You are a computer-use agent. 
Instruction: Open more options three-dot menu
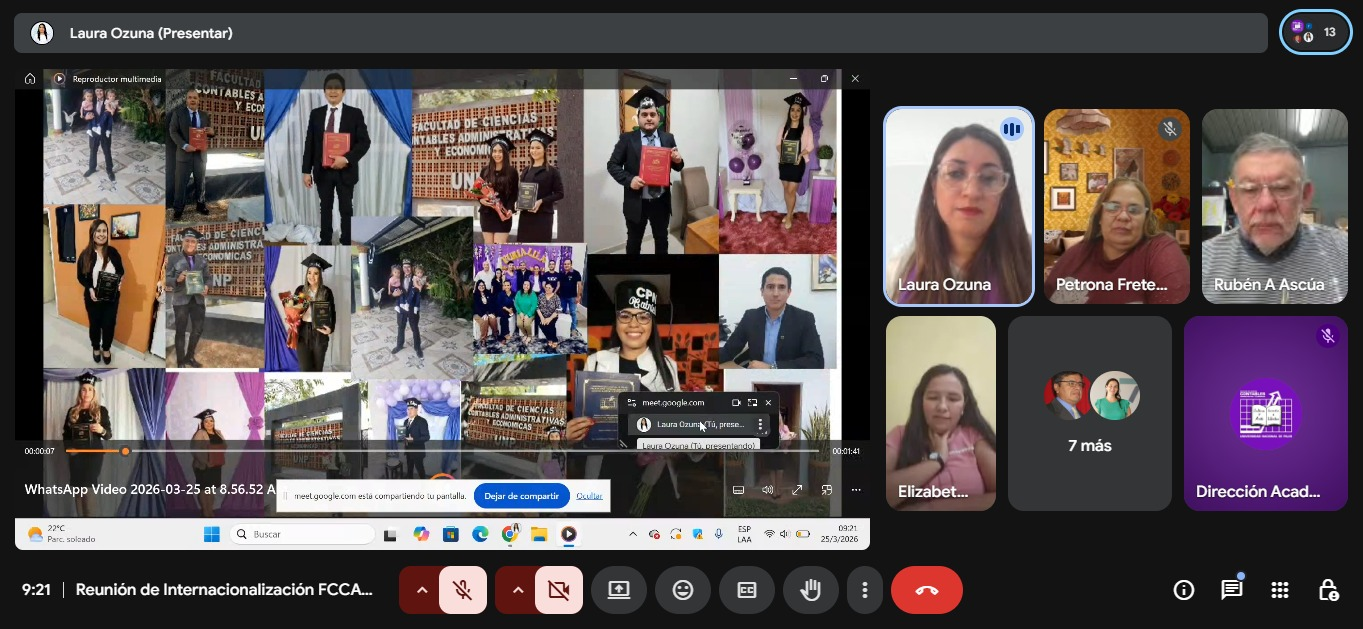pos(864,590)
